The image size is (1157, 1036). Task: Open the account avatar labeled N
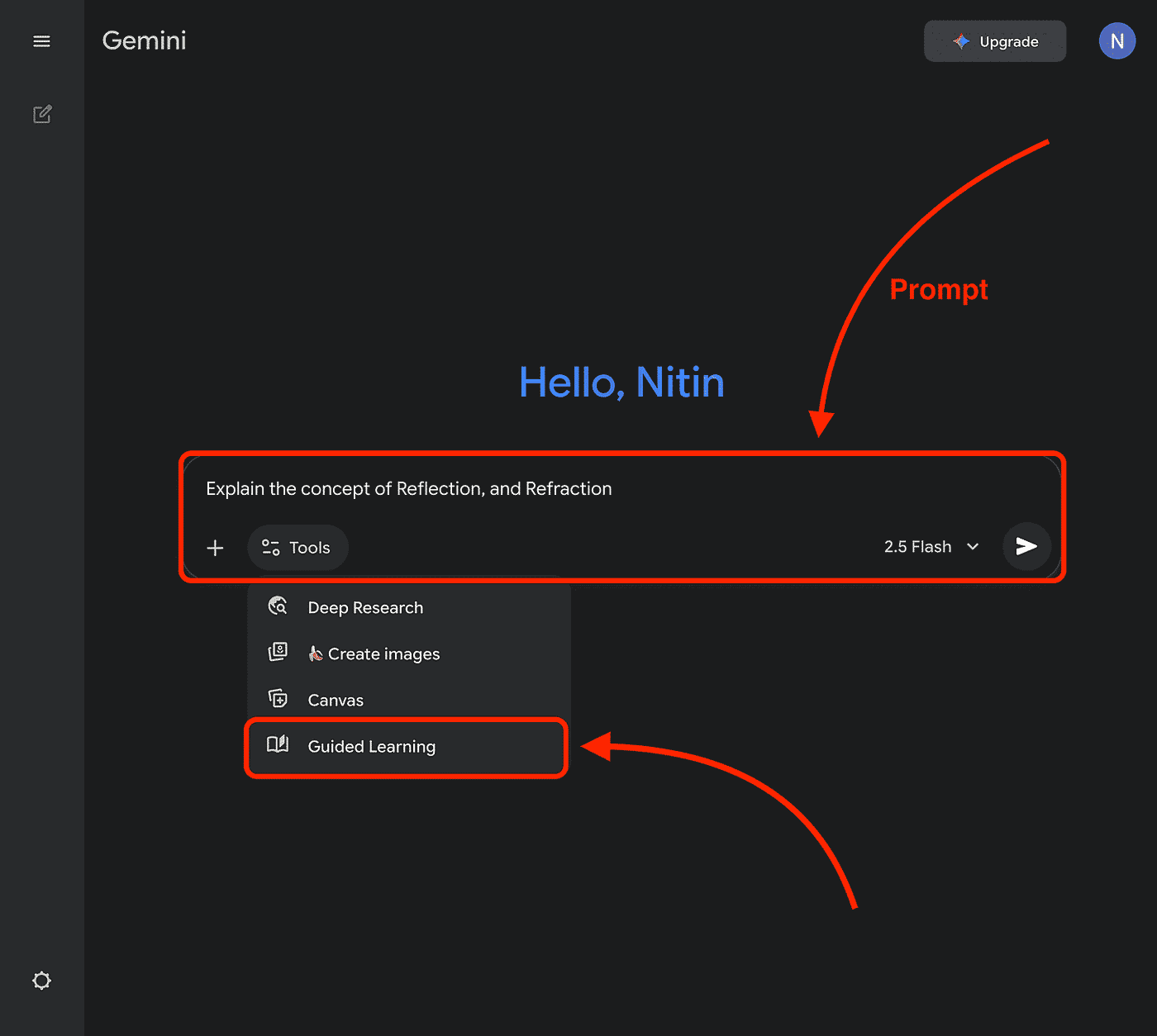1117,41
